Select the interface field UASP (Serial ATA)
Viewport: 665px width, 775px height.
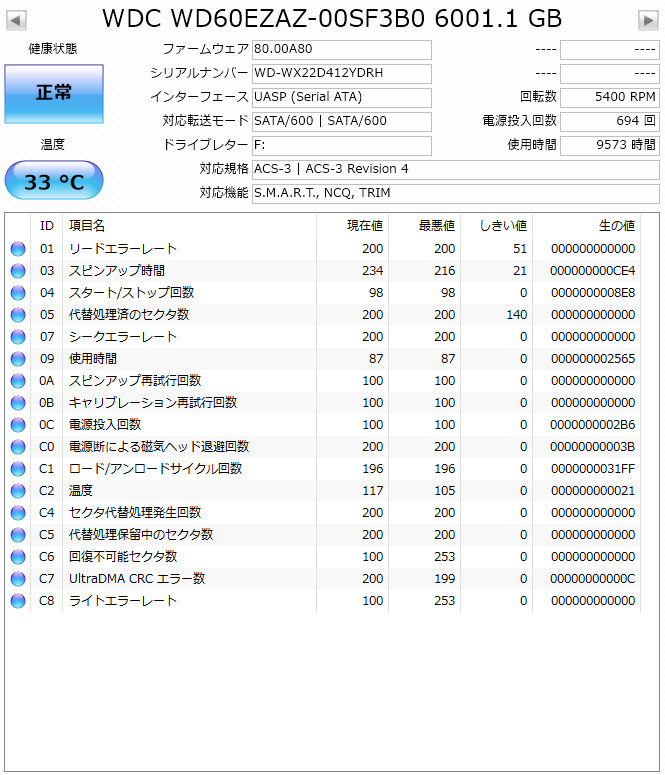coord(342,97)
